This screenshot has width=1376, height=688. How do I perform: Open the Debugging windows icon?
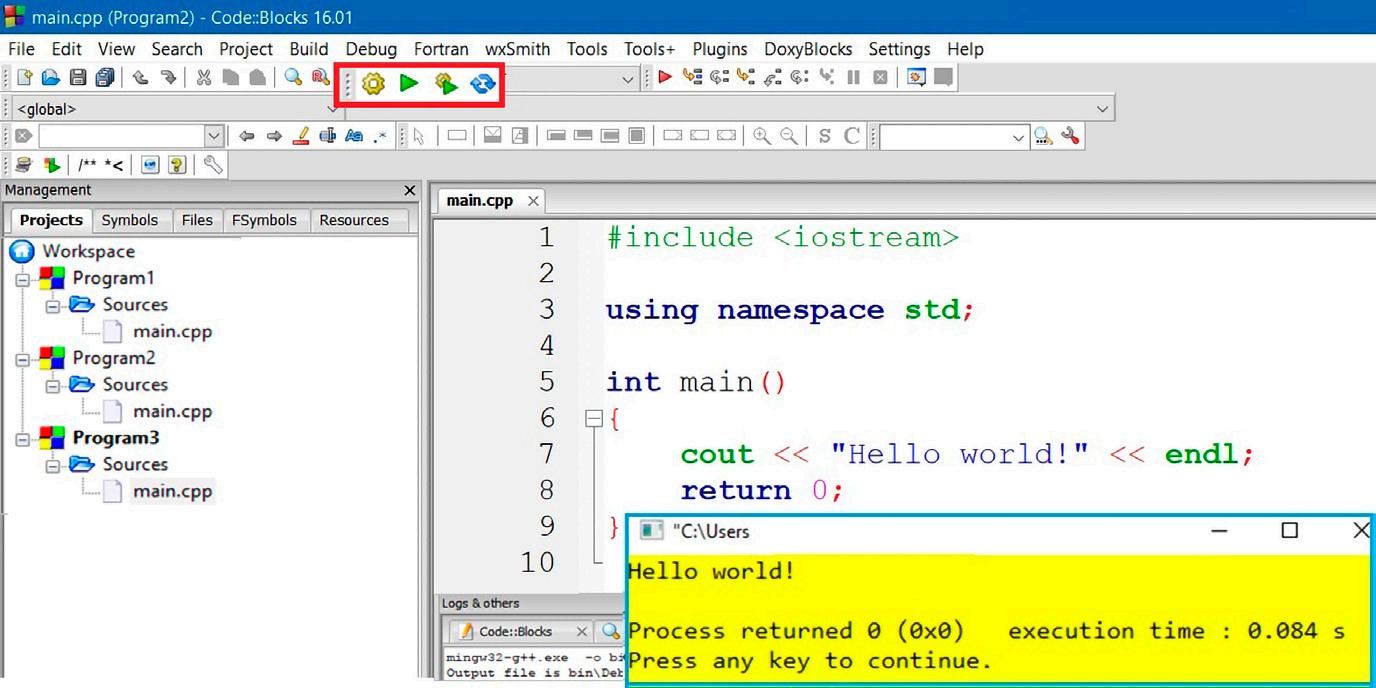[x=916, y=77]
